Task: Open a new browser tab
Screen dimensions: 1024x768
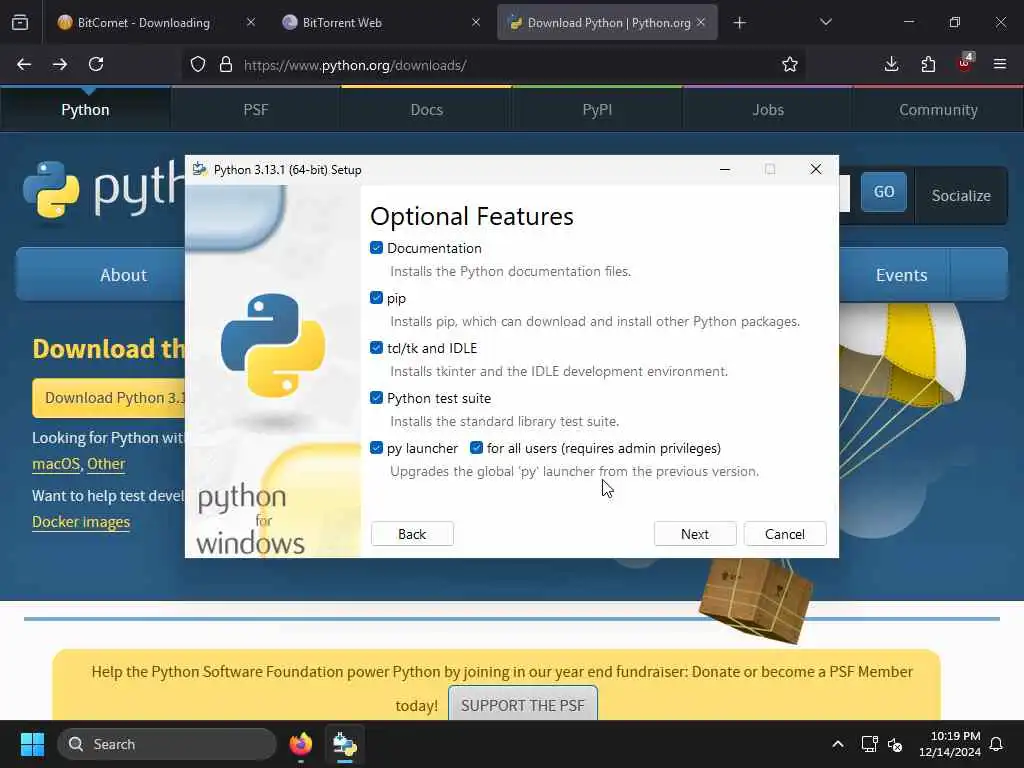Action: [x=739, y=23]
